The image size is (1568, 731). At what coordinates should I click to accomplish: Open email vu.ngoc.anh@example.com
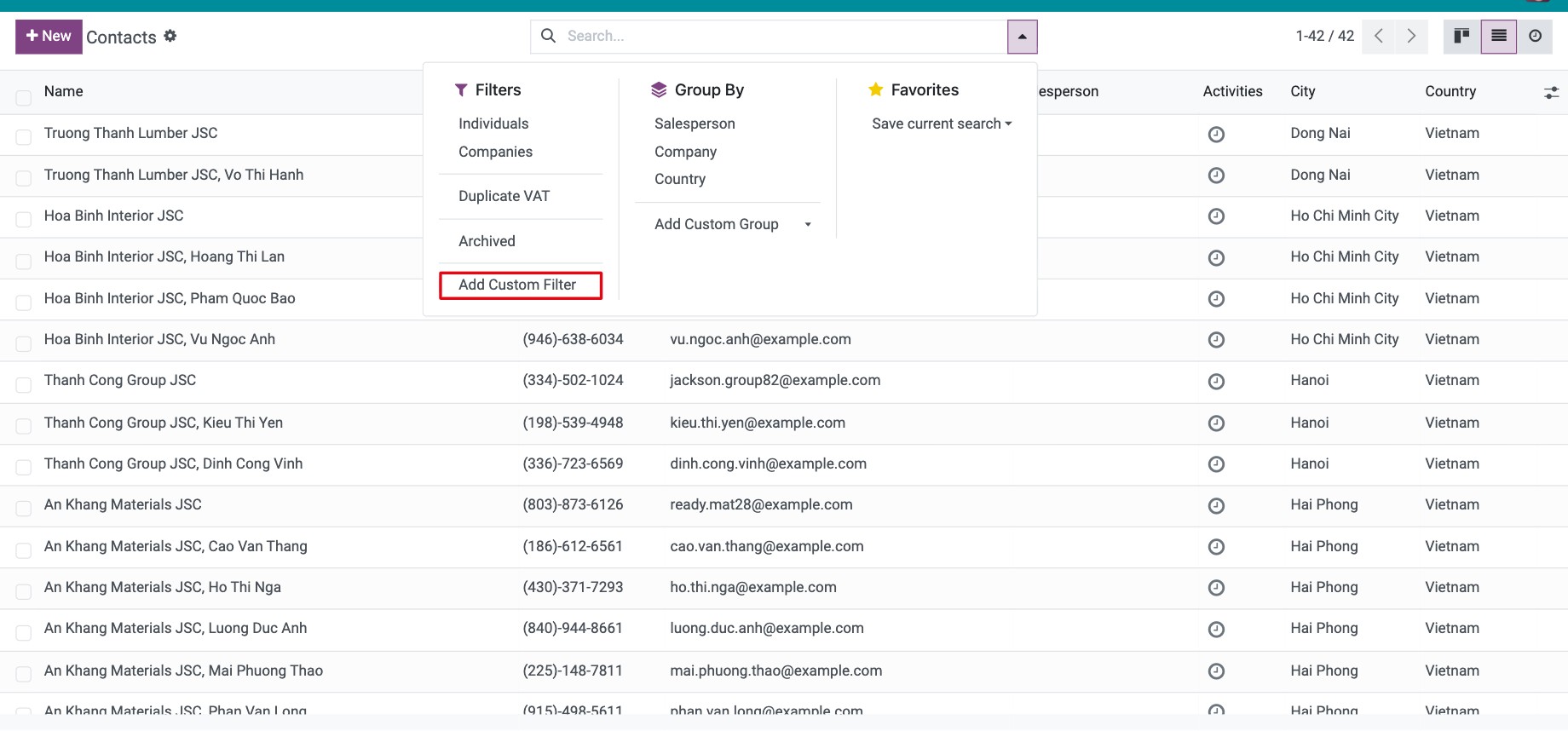pos(760,339)
